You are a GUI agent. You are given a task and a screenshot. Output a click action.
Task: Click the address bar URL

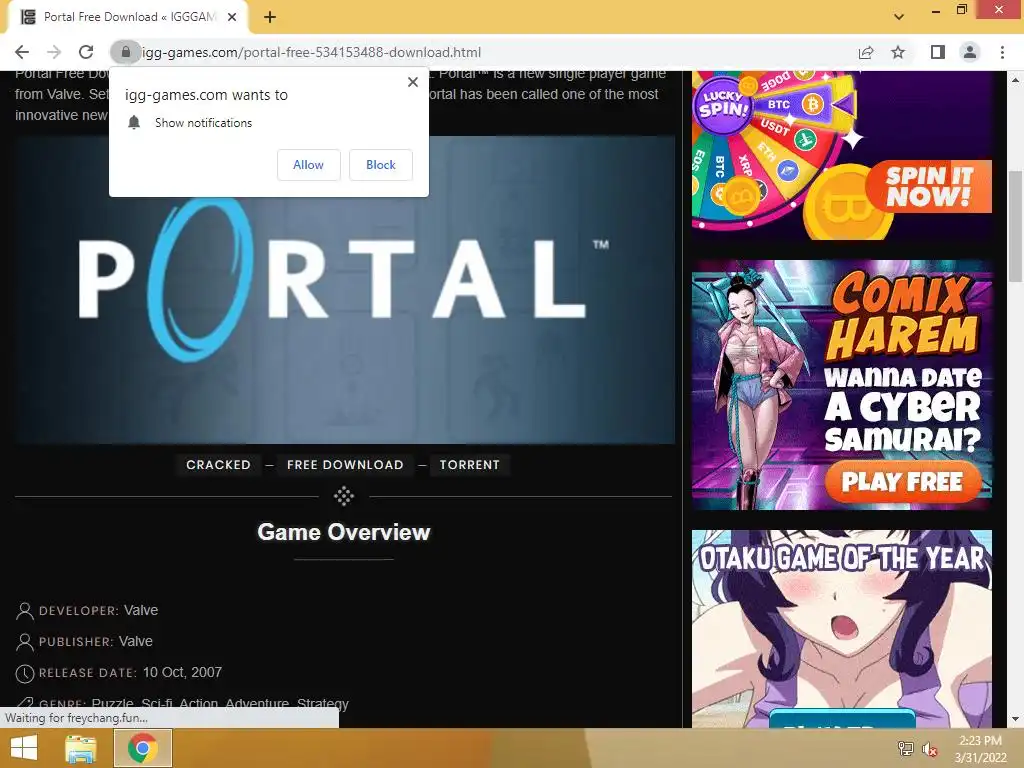coord(312,52)
